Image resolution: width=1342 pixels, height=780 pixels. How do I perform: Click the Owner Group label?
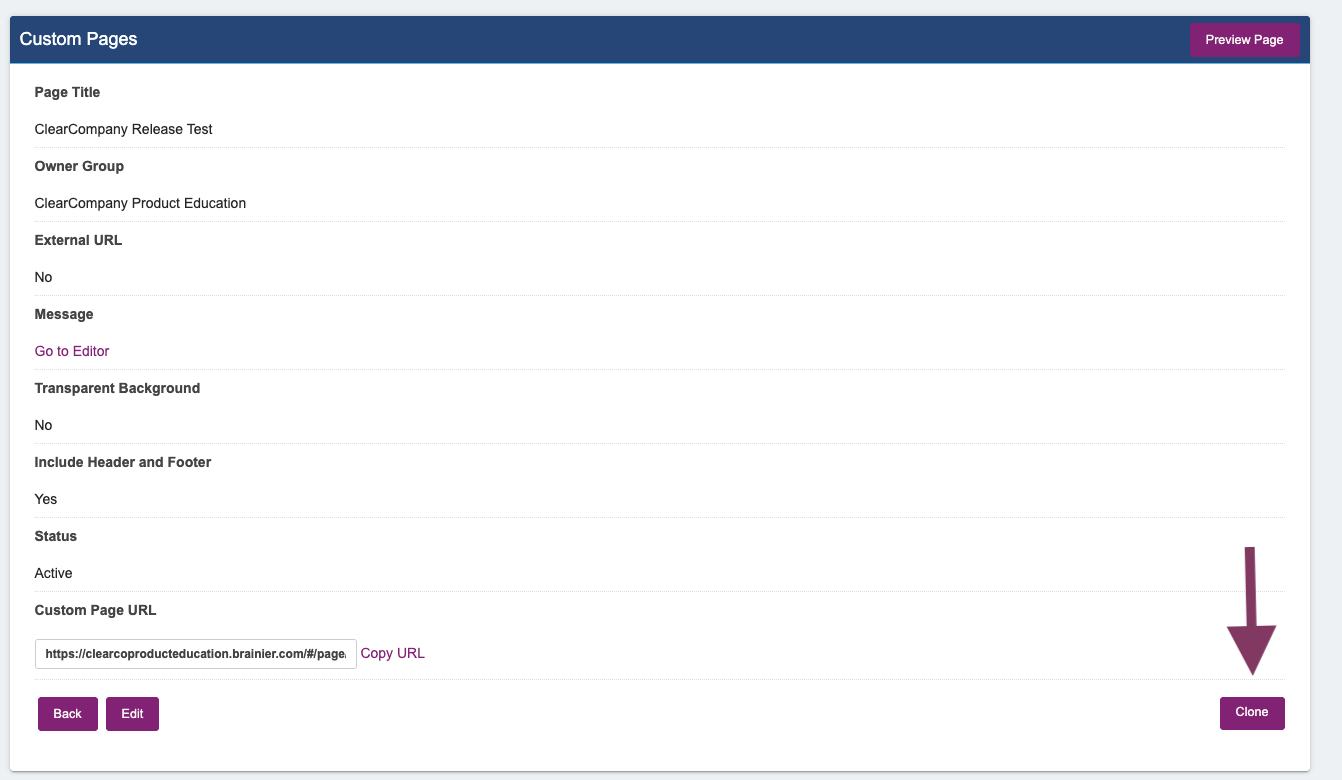[79, 166]
